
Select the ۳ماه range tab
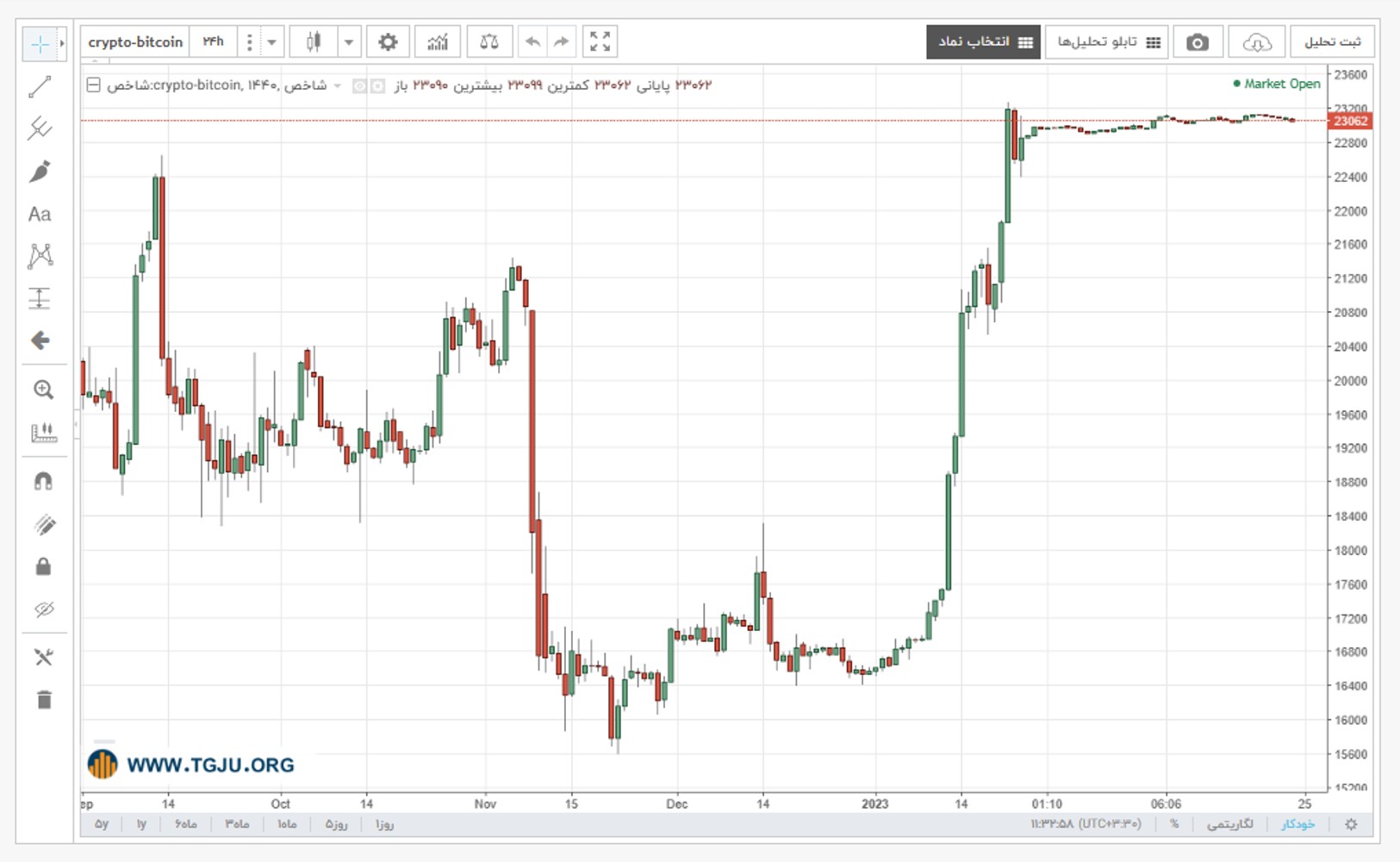pos(237,824)
